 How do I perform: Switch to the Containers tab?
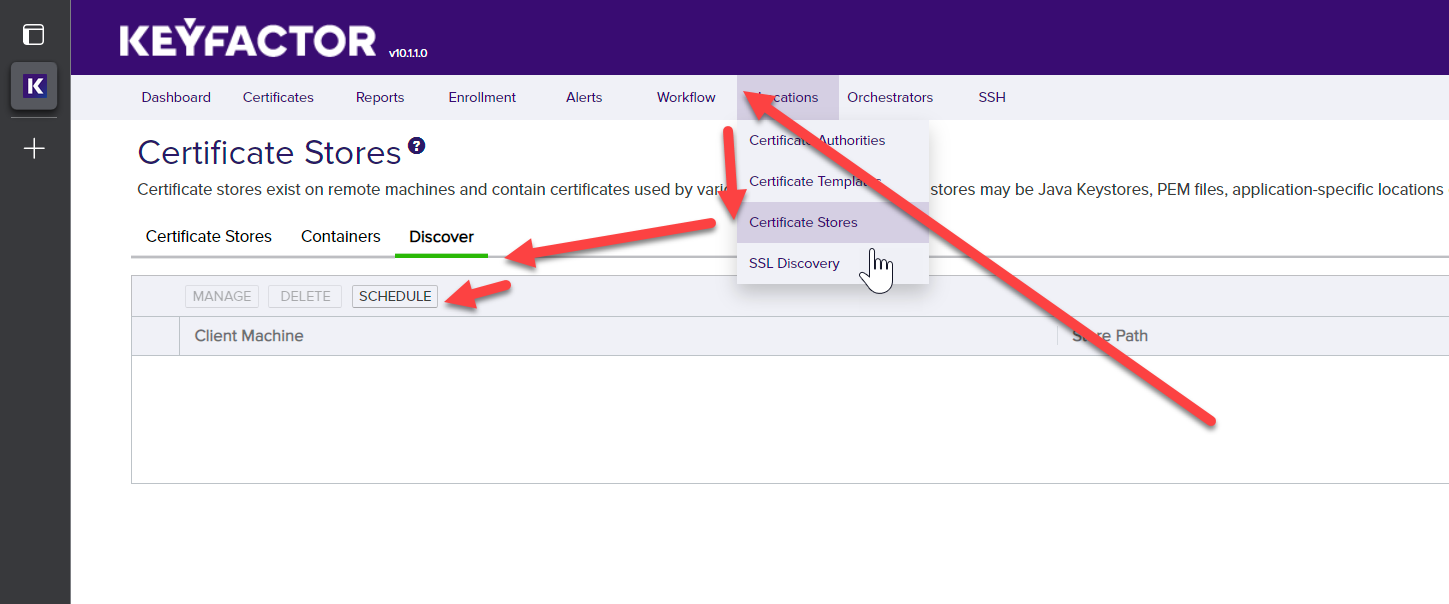tap(341, 237)
